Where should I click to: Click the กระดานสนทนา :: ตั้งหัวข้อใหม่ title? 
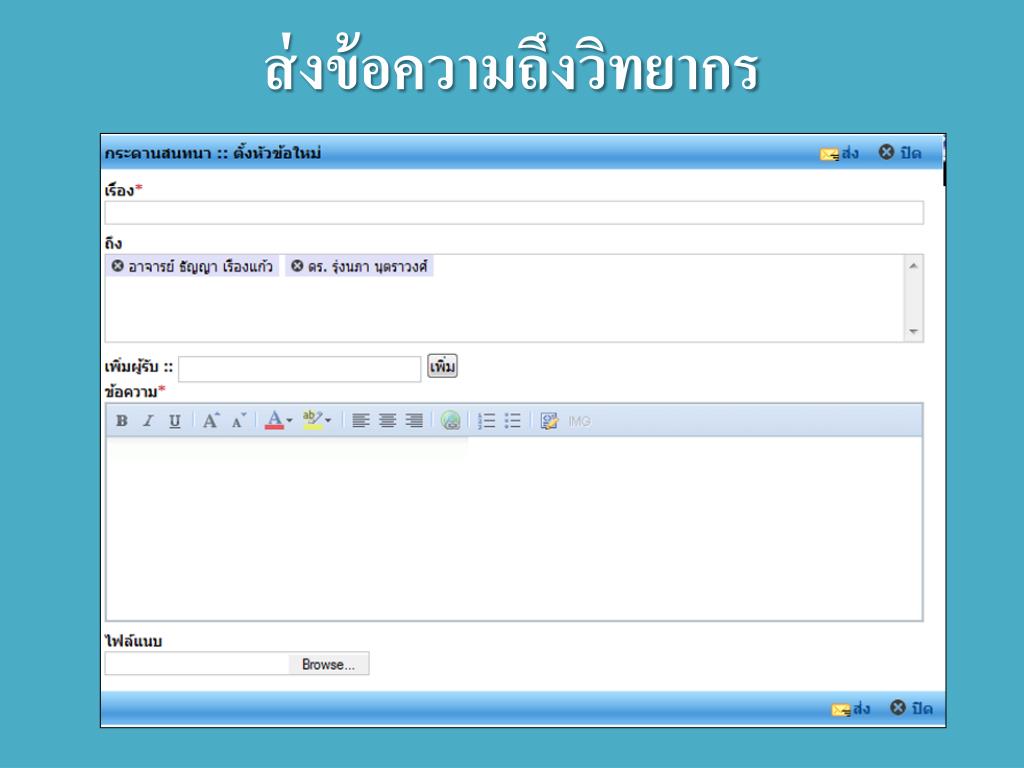coord(213,153)
